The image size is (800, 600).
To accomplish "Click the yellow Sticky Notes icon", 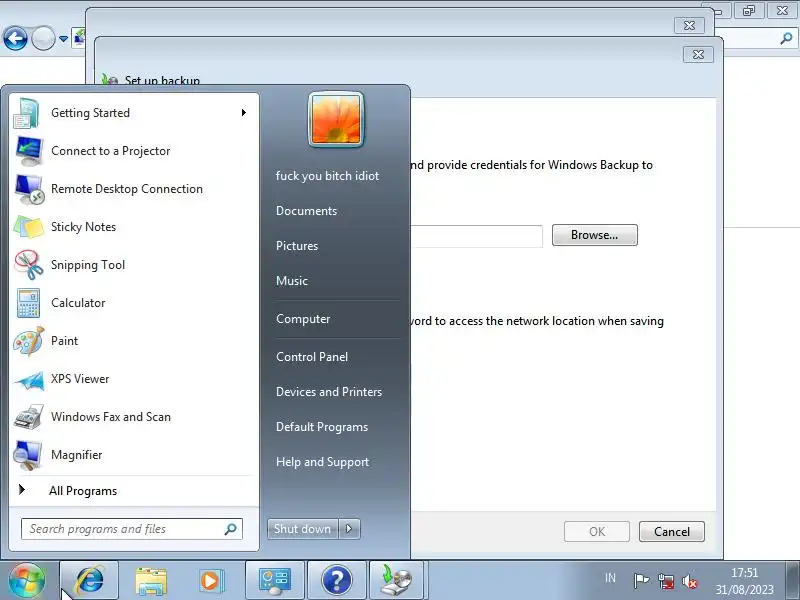I will pyautogui.click(x=29, y=227).
